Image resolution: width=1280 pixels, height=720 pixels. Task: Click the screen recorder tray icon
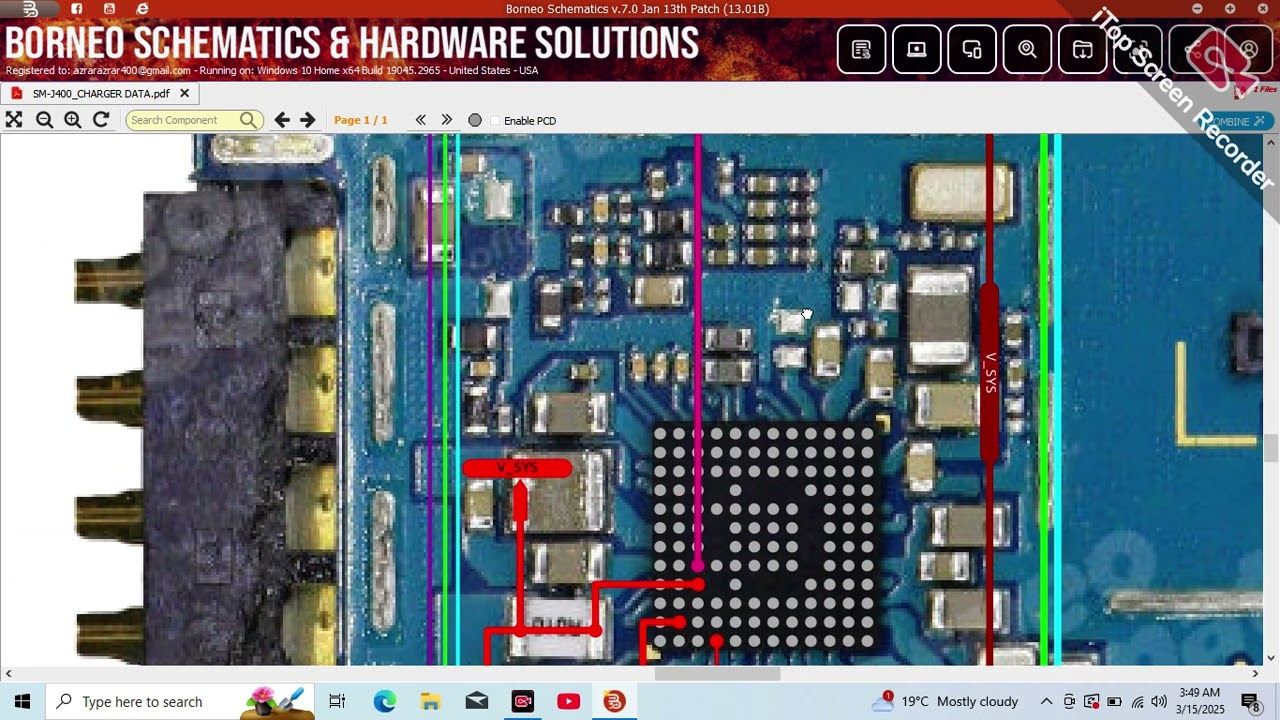coord(1092,701)
